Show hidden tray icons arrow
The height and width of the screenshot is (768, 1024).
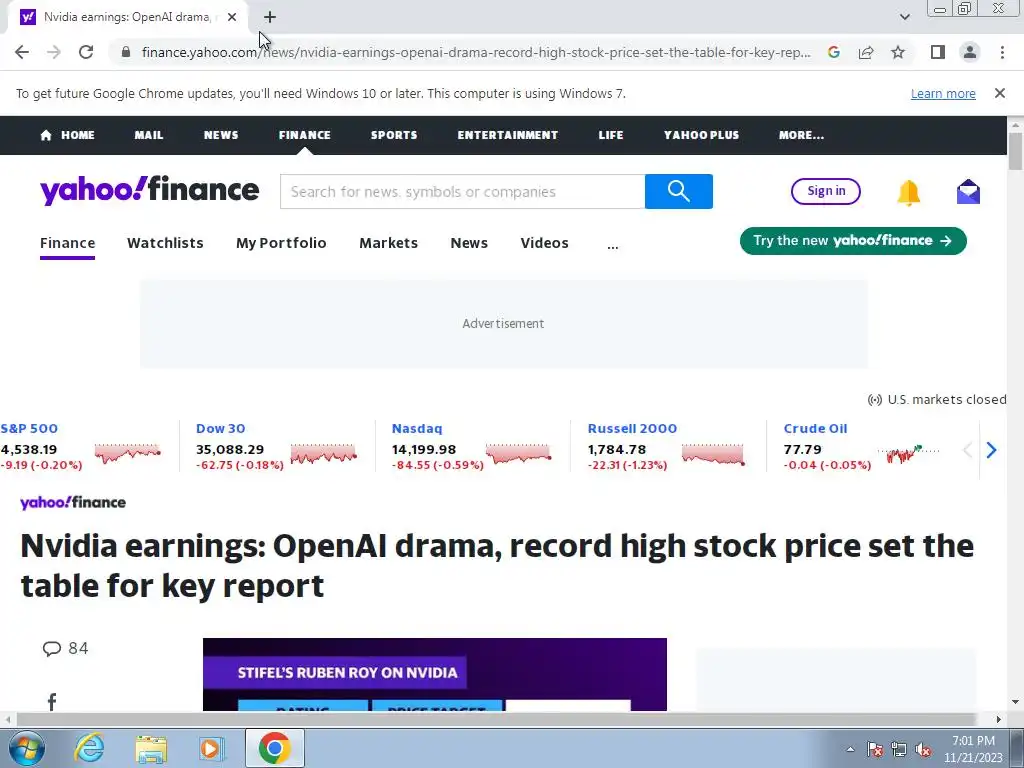click(850, 749)
